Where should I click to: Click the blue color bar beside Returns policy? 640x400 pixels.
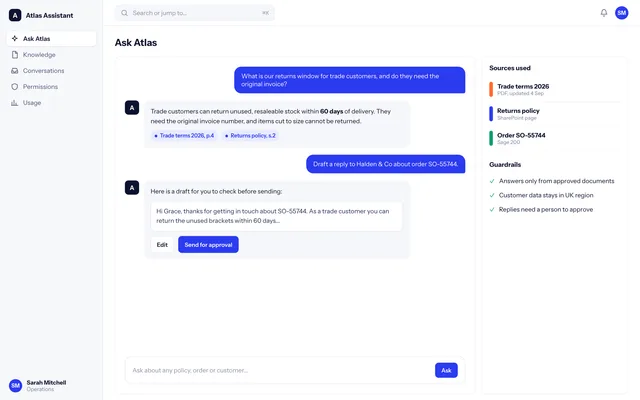point(491,114)
